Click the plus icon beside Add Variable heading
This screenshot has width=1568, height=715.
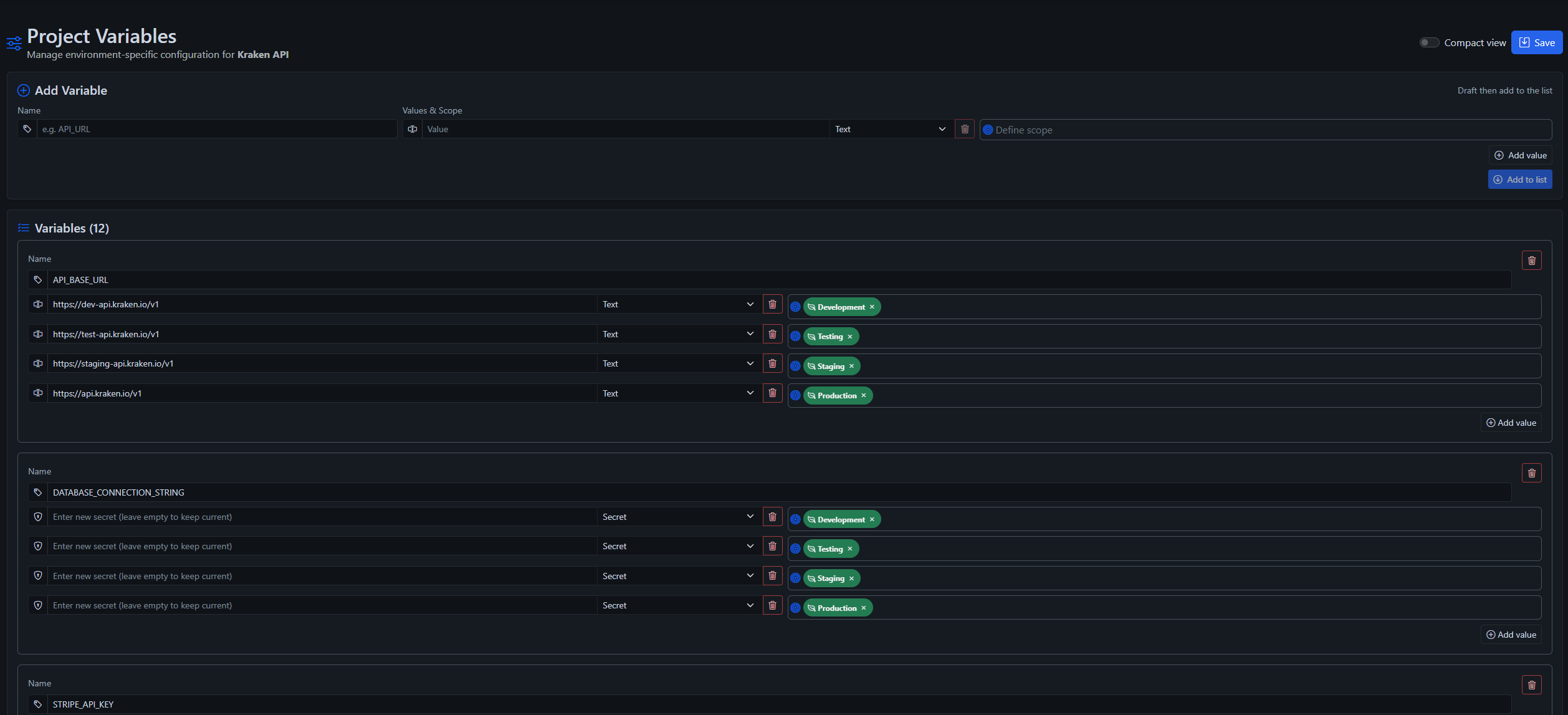point(23,90)
